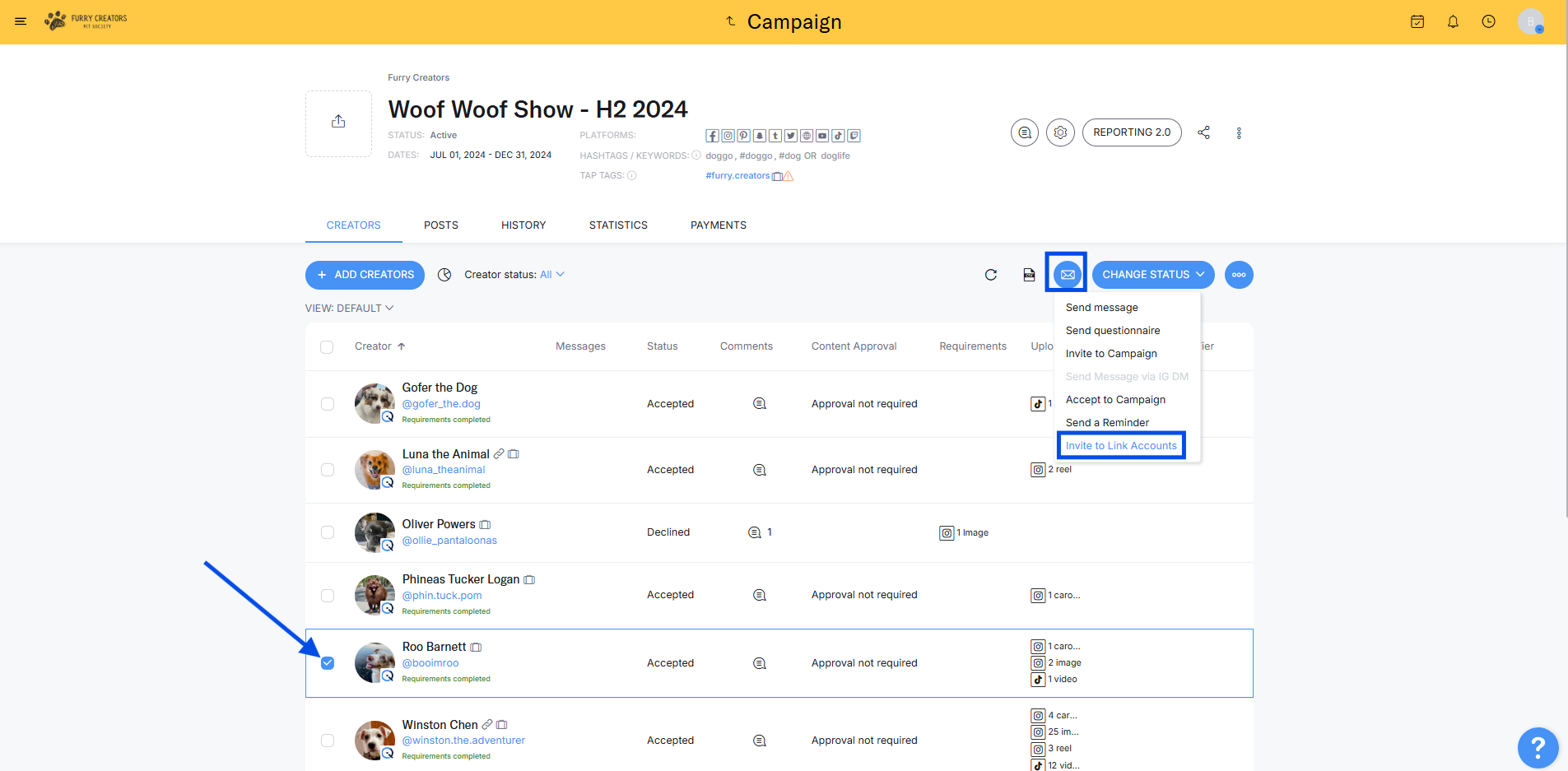Click the export file icon
Screen dimensions: 1568x771
point(1029,275)
